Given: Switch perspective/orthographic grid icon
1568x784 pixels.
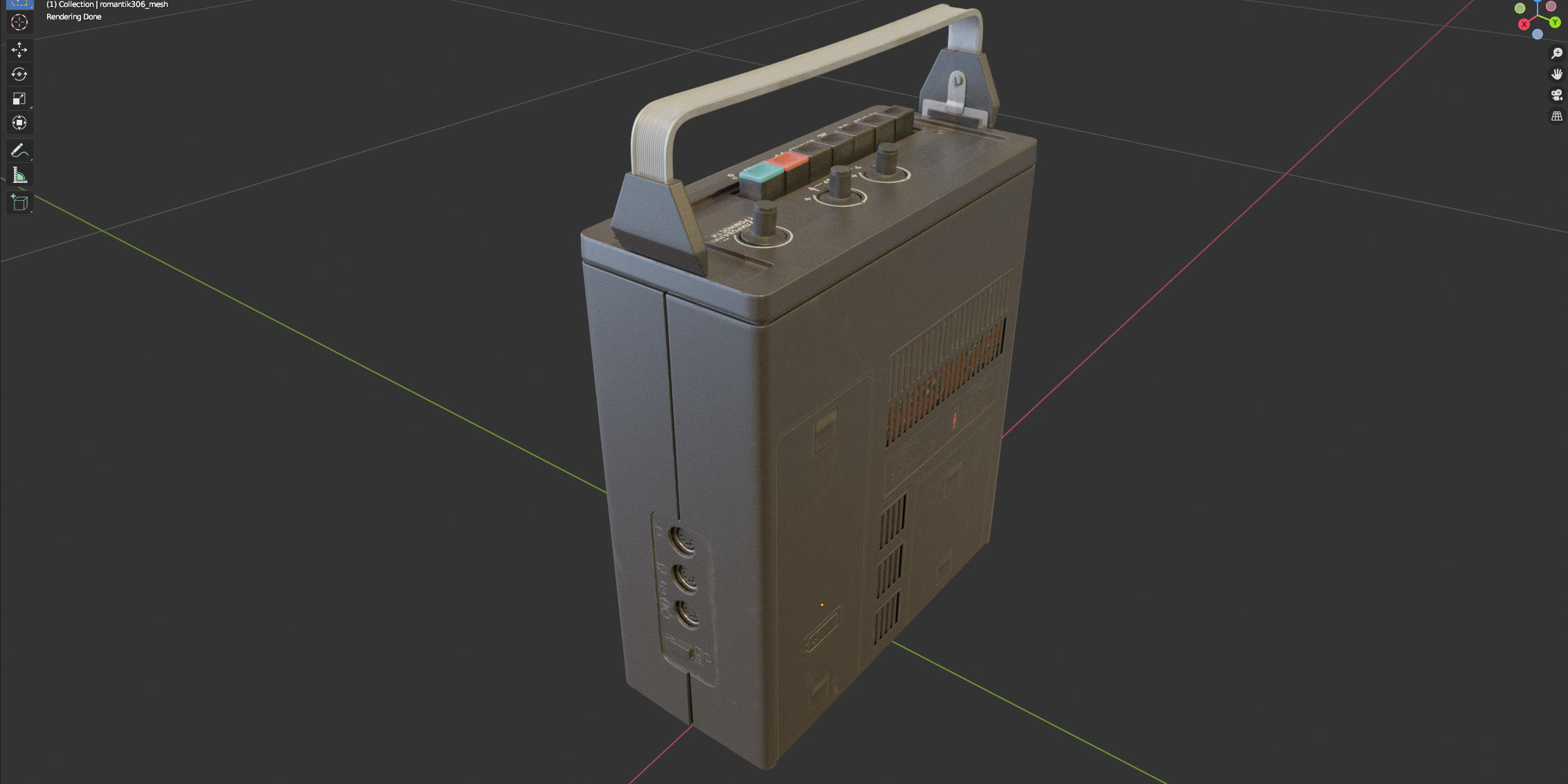Looking at the screenshot, I should point(1557,116).
